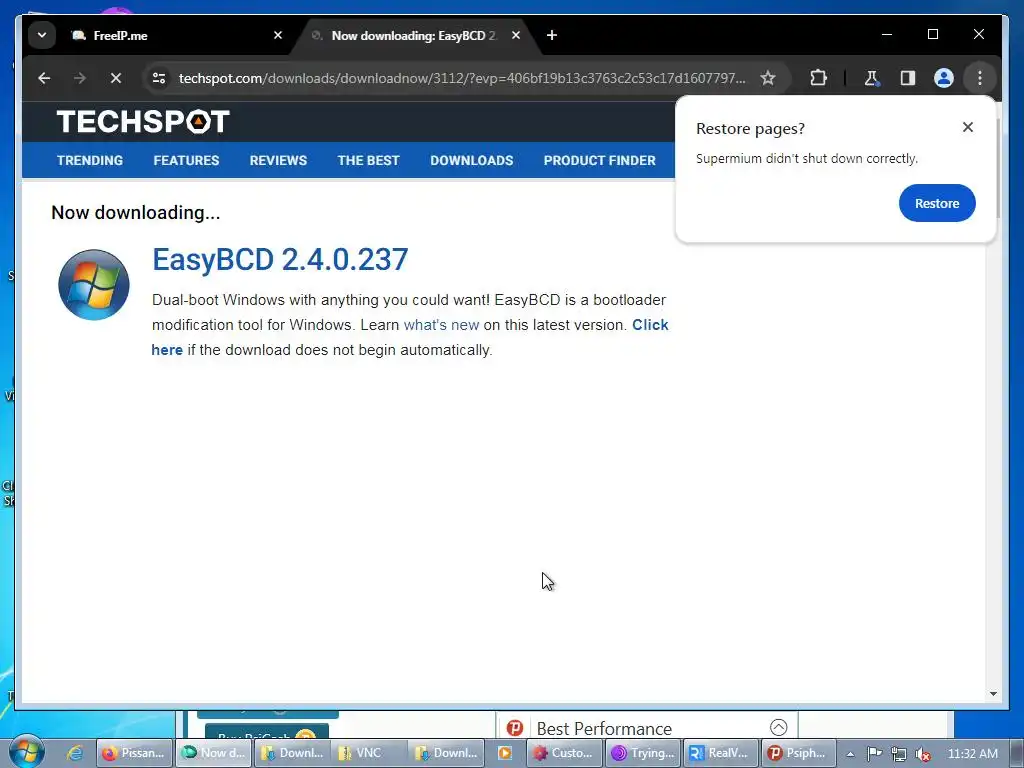1024x768 pixels.
Task: Use the Click here download link
Action: click(650, 325)
